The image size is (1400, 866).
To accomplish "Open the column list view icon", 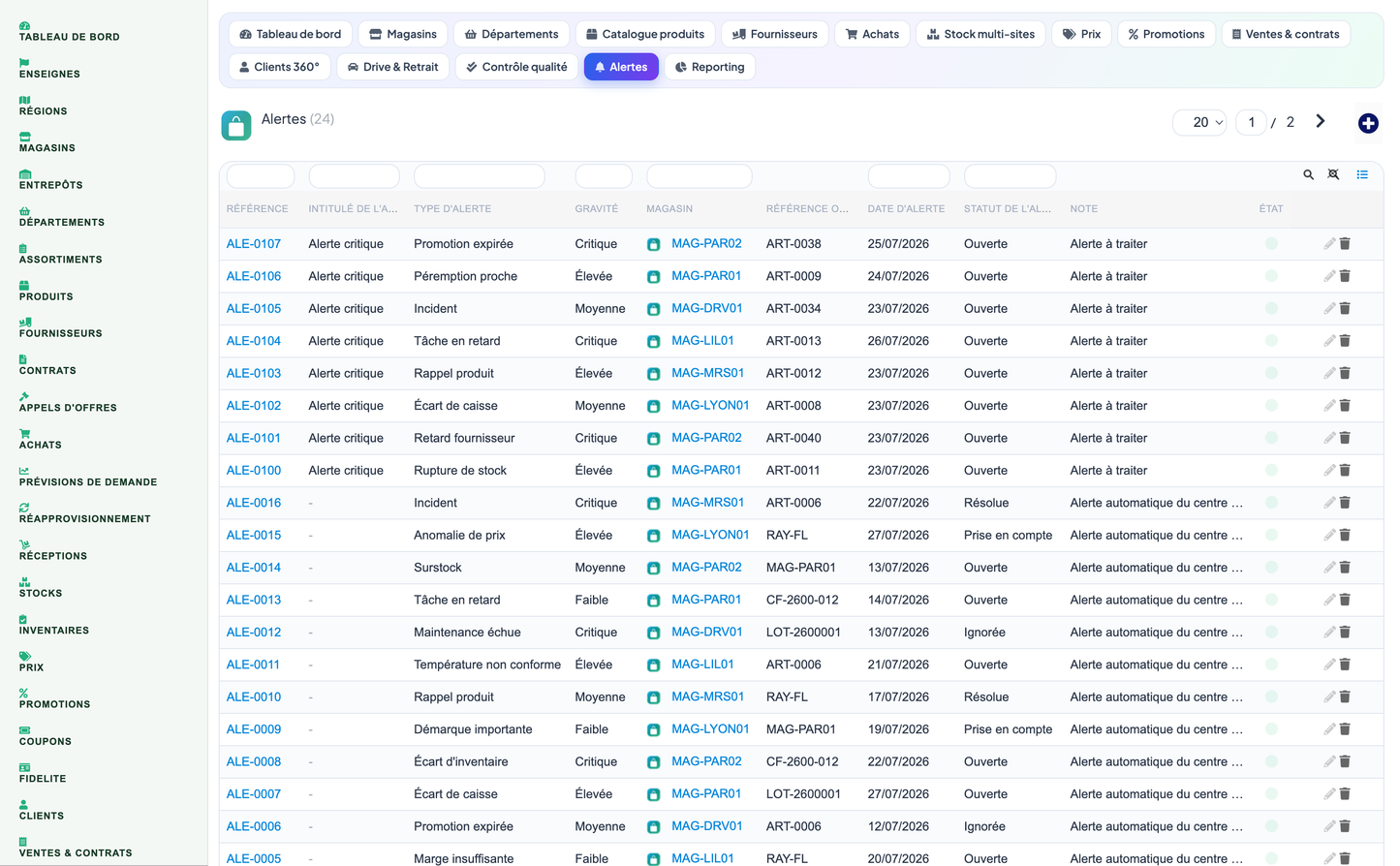I will coord(1362,174).
